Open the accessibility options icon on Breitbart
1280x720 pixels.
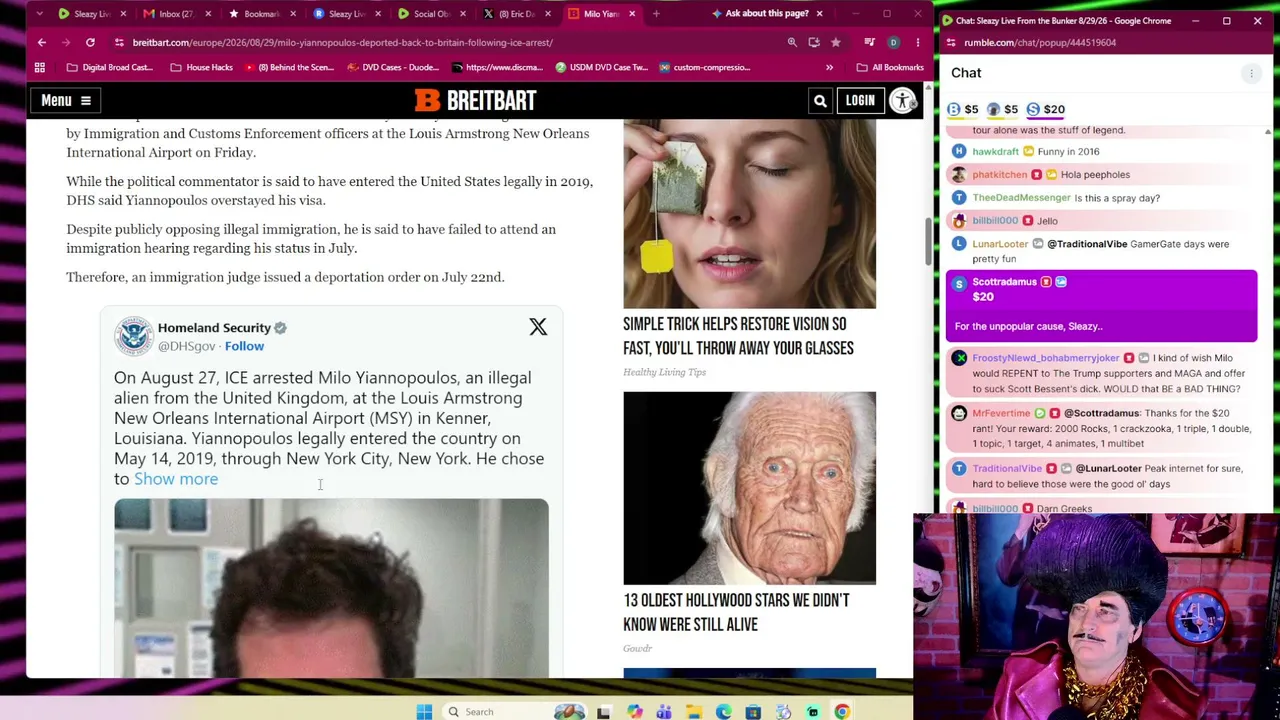coord(902,100)
